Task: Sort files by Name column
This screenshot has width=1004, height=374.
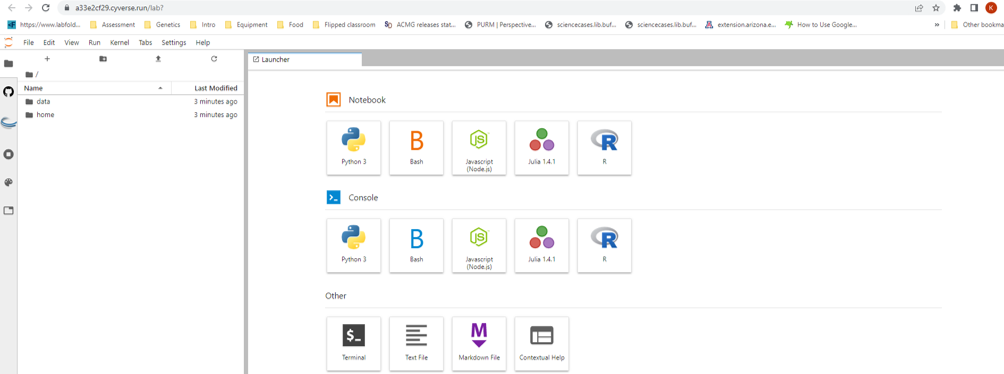Action: 95,88
